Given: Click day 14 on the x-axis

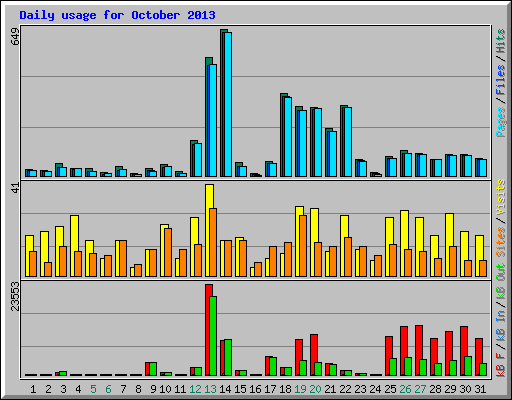Looking at the screenshot, I should (225, 389).
